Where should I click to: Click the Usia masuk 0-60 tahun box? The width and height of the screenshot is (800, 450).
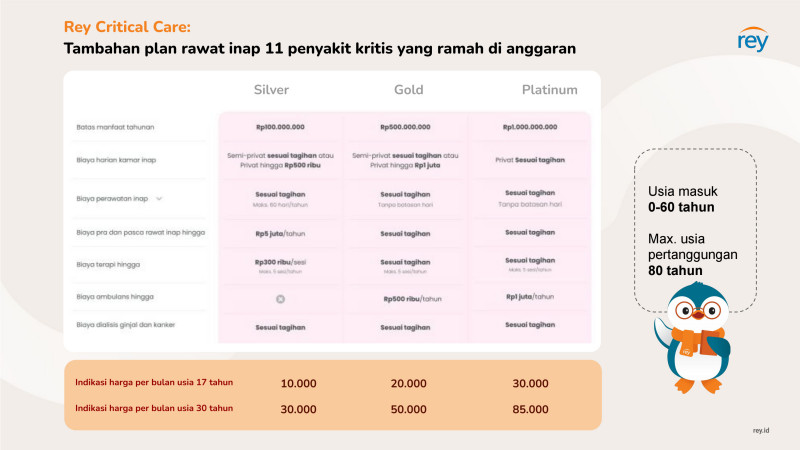pos(695,230)
